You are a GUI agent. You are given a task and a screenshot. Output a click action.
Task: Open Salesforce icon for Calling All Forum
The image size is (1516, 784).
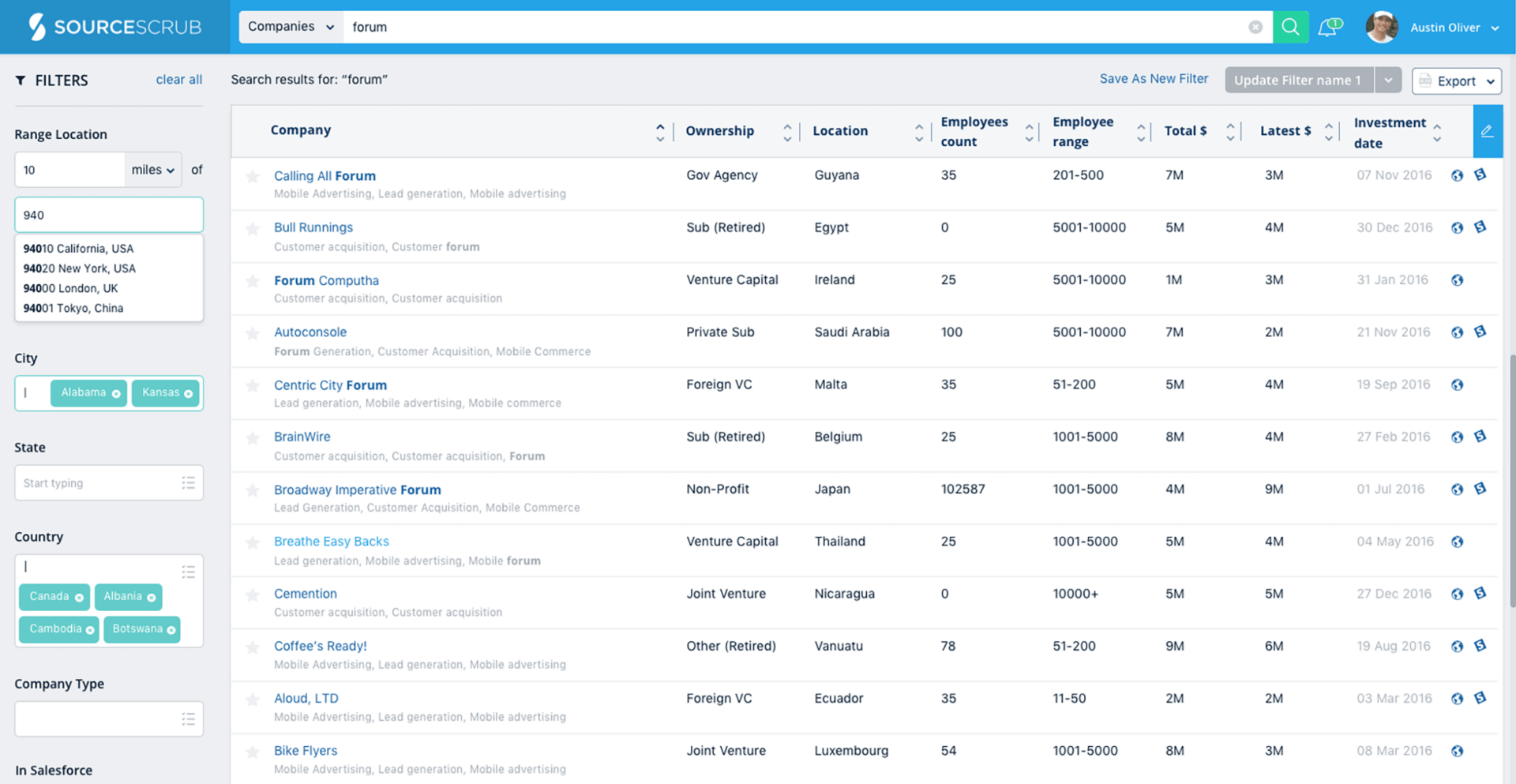pos(1480,174)
